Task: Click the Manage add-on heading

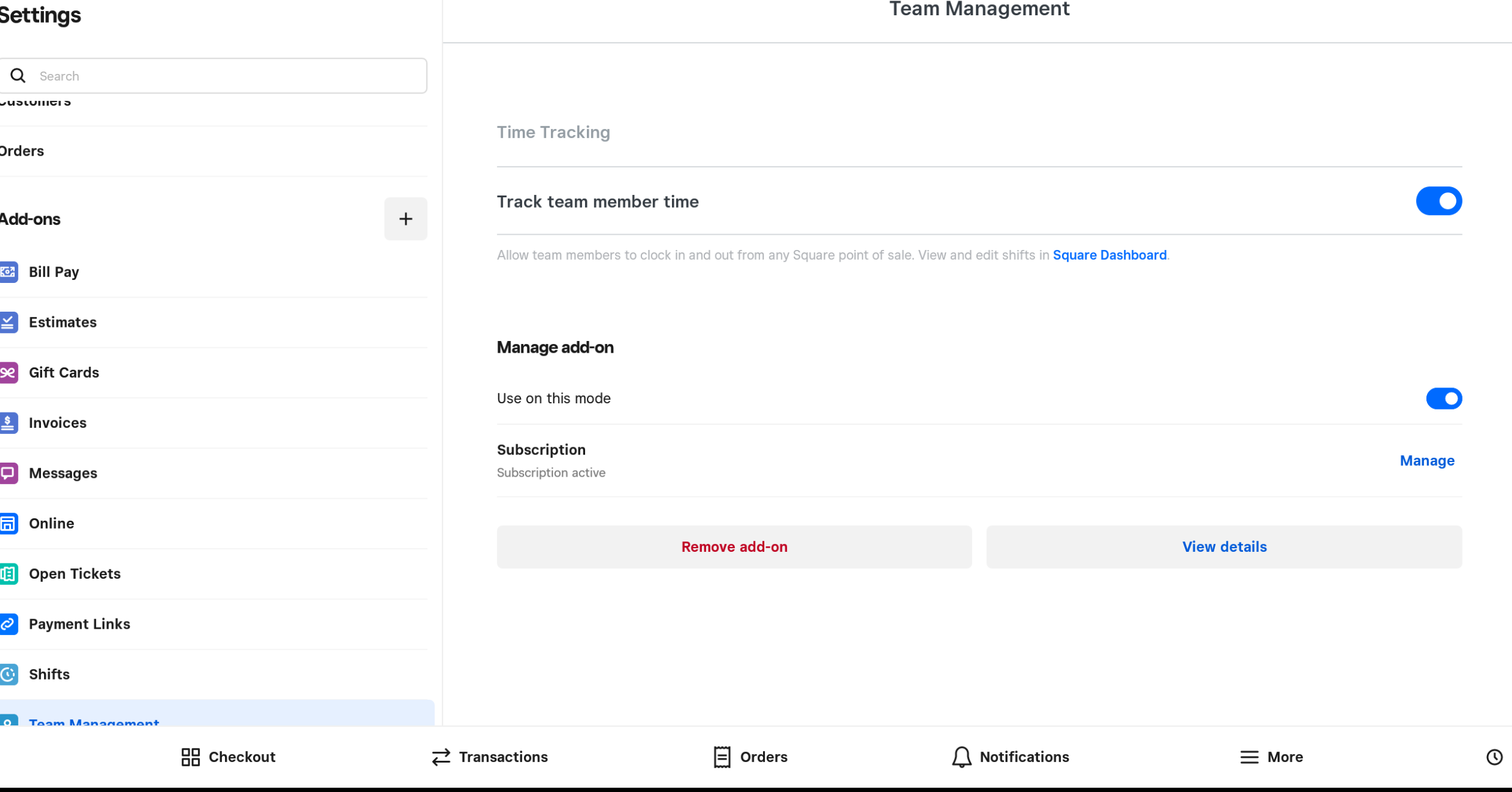Action: (555, 348)
